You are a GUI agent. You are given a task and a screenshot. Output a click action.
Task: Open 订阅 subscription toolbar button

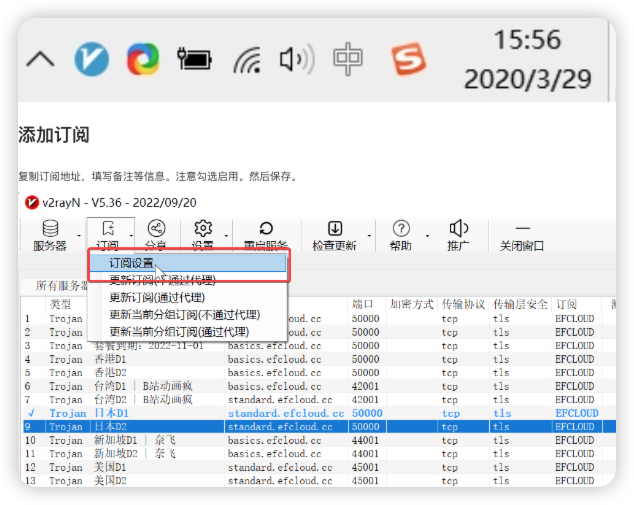pyautogui.click(x=108, y=235)
